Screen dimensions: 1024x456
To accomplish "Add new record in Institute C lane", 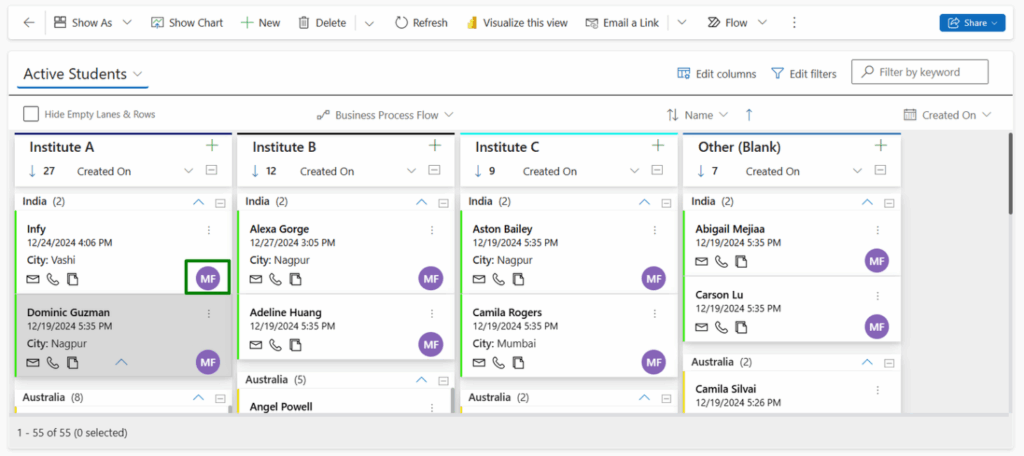I will point(658,145).
